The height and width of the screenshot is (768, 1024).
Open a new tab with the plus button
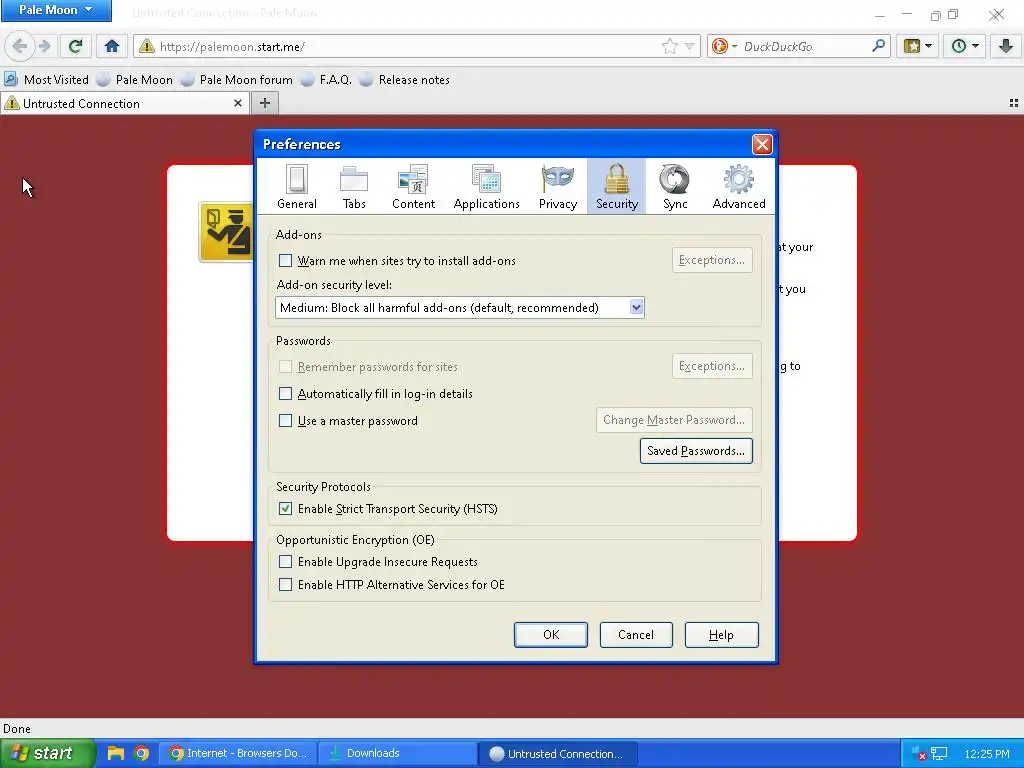264,103
